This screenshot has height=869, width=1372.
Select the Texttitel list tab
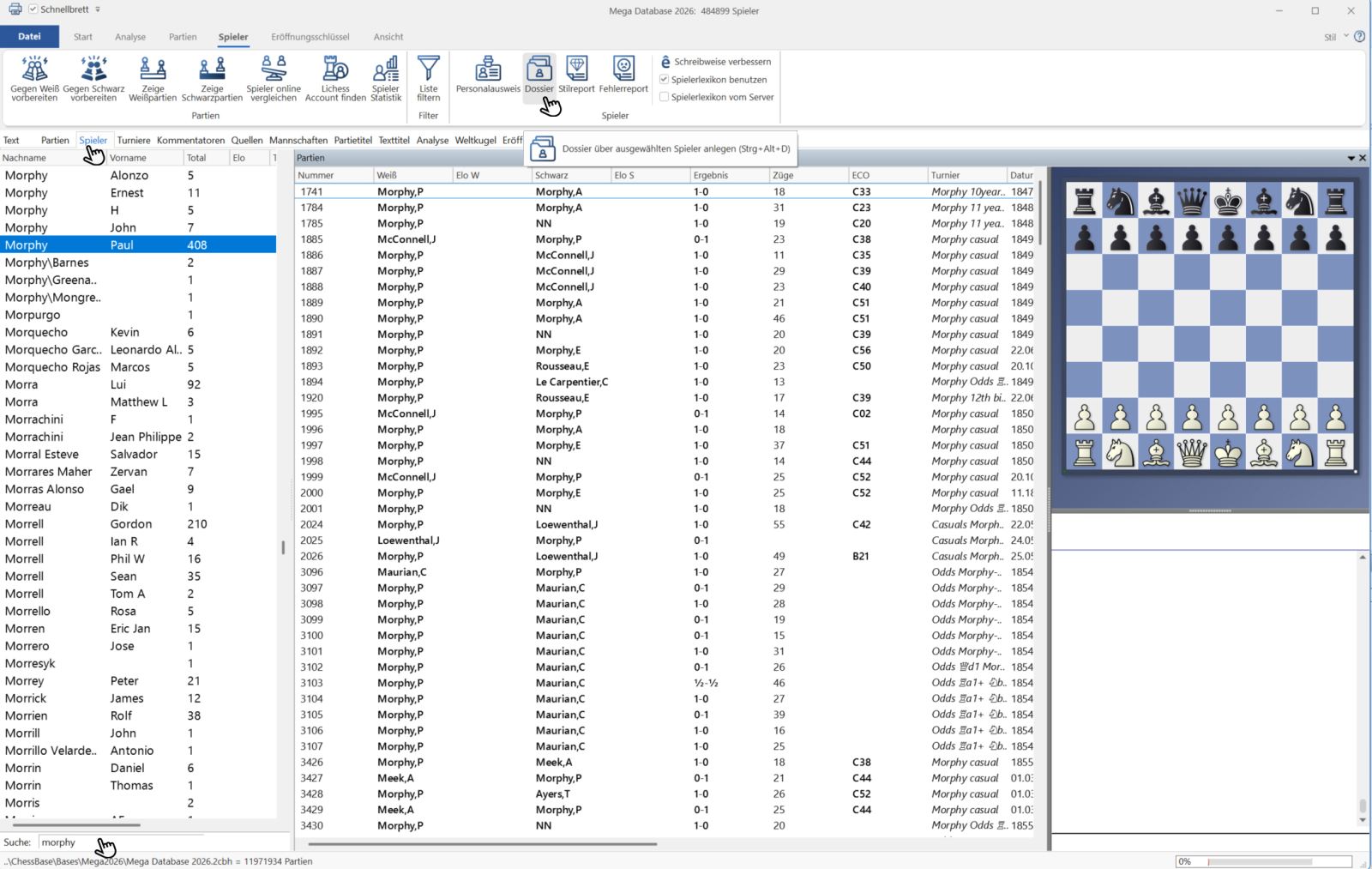(x=394, y=140)
